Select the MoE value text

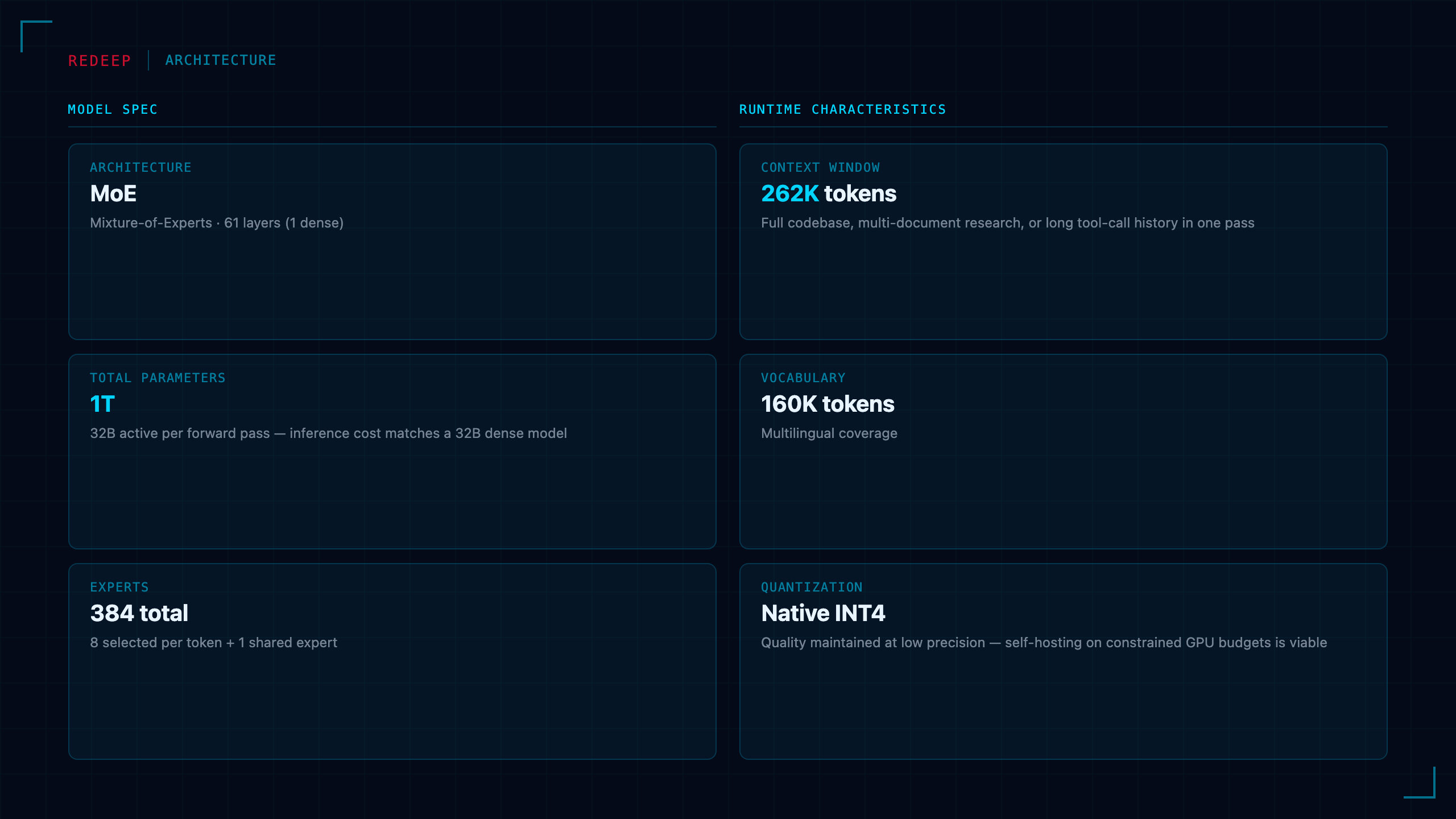coord(113,194)
